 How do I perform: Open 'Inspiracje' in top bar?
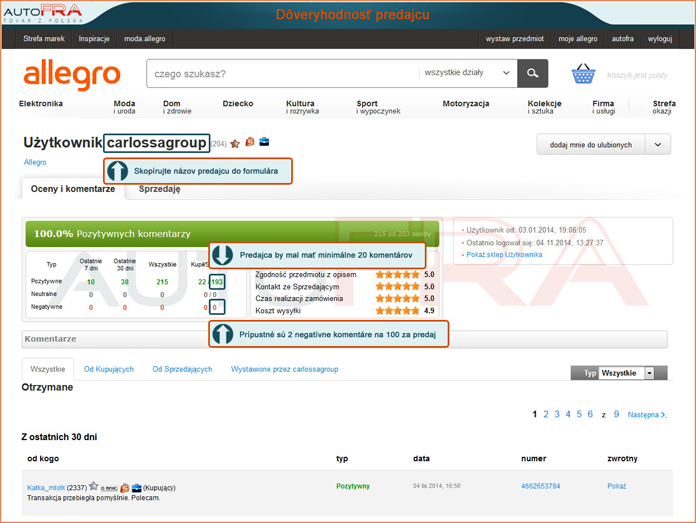[94, 39]
